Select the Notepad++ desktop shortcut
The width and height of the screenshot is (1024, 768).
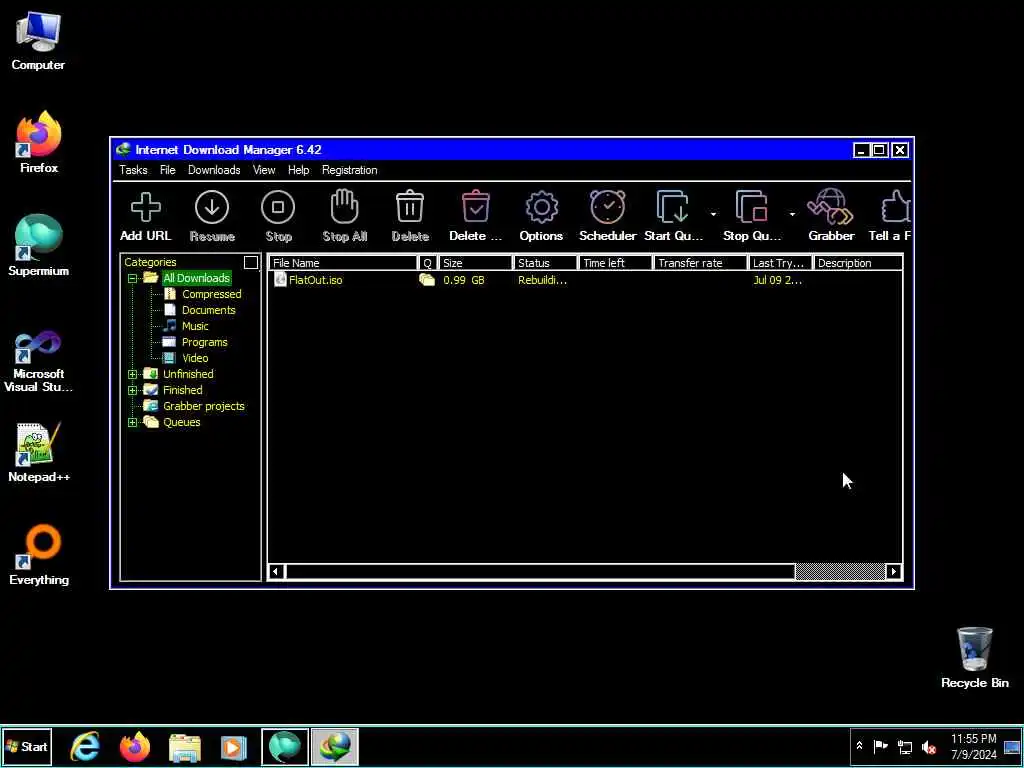[x=39, y=452]
